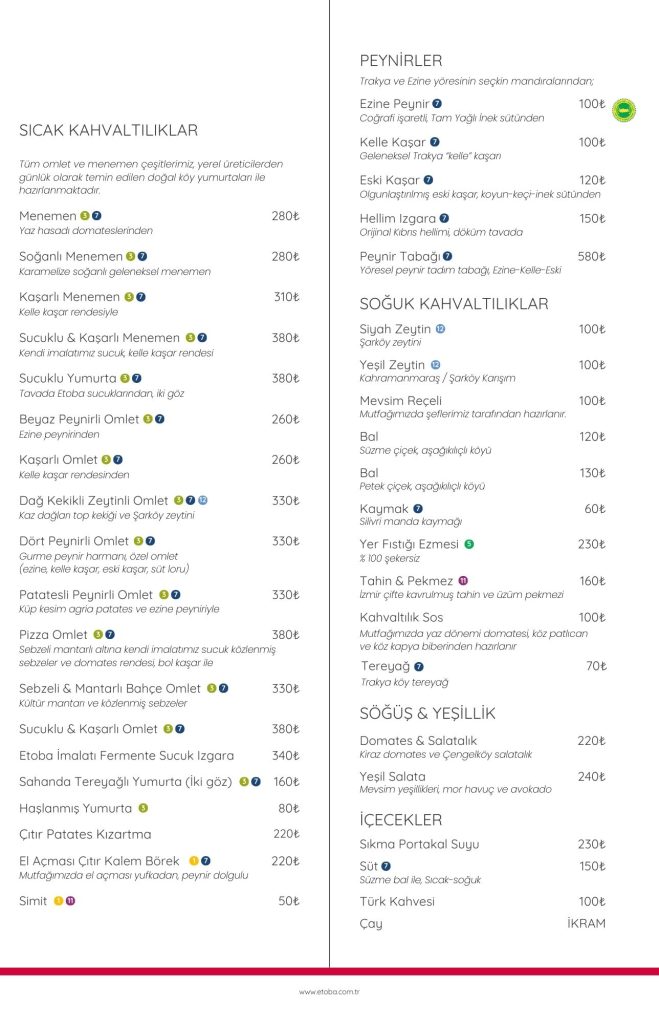The image size is (659, 1024).
Task: Click the yellow allergen 1 icon by Kalem Börek
Action: click(194, 860)
